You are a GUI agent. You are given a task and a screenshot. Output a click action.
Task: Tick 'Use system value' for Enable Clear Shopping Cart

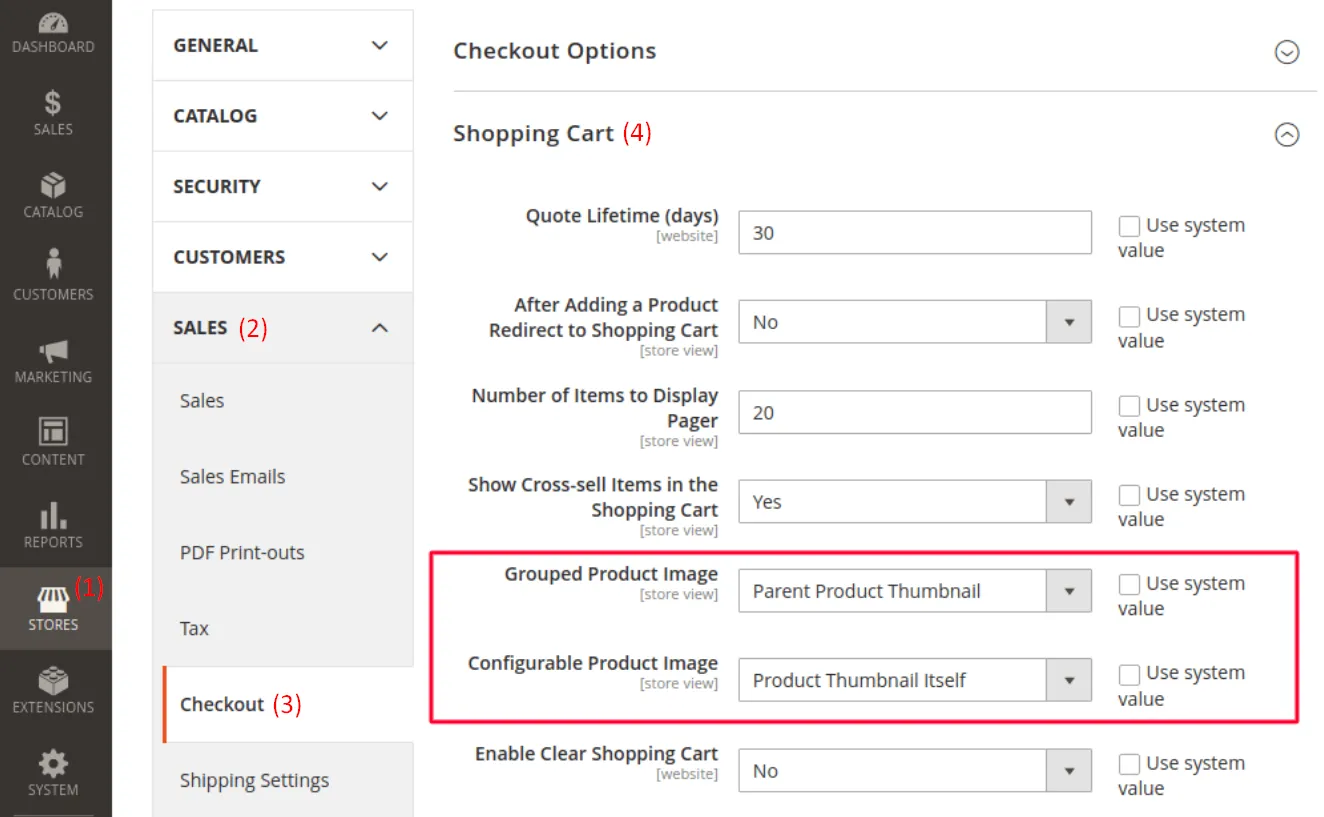(x=1129, y=764)
